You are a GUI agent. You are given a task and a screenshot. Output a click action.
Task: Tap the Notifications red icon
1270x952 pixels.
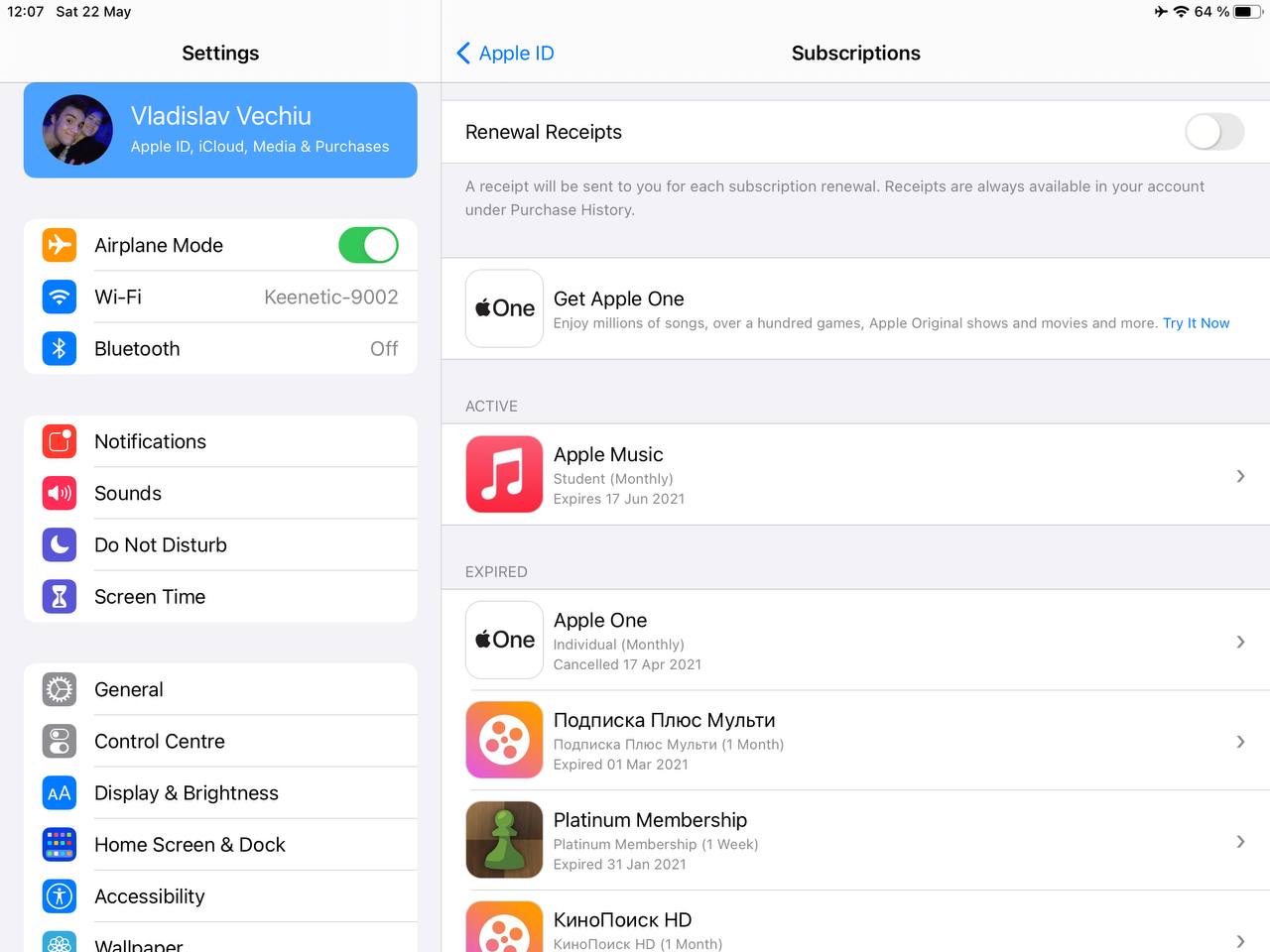60,441
